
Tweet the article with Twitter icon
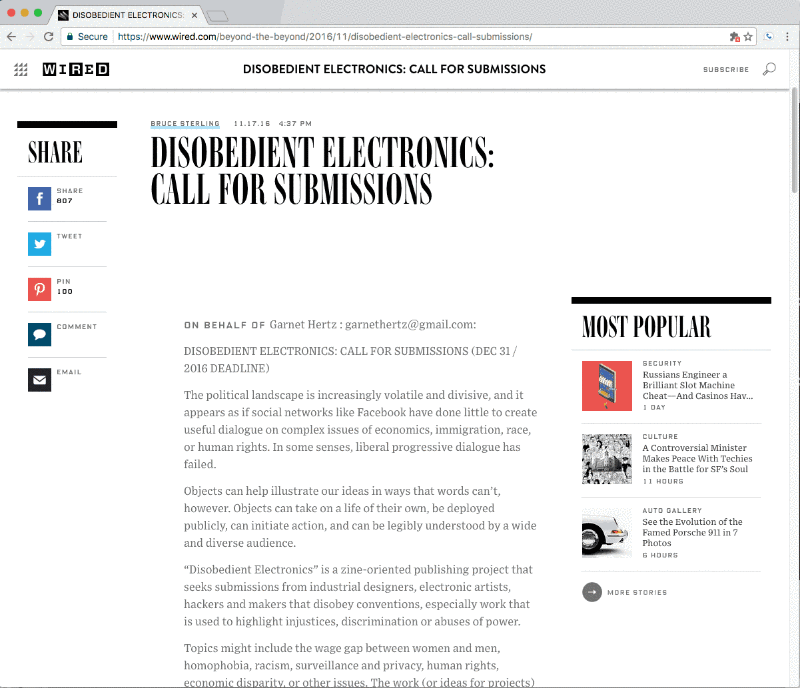[39, 244]
